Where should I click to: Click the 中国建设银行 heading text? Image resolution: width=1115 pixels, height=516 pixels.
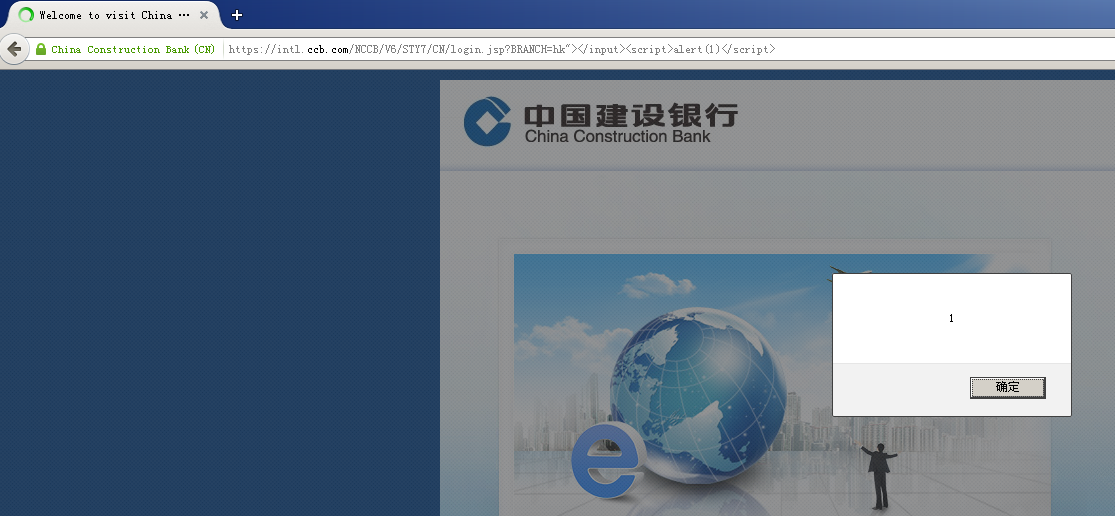point(631,114)
